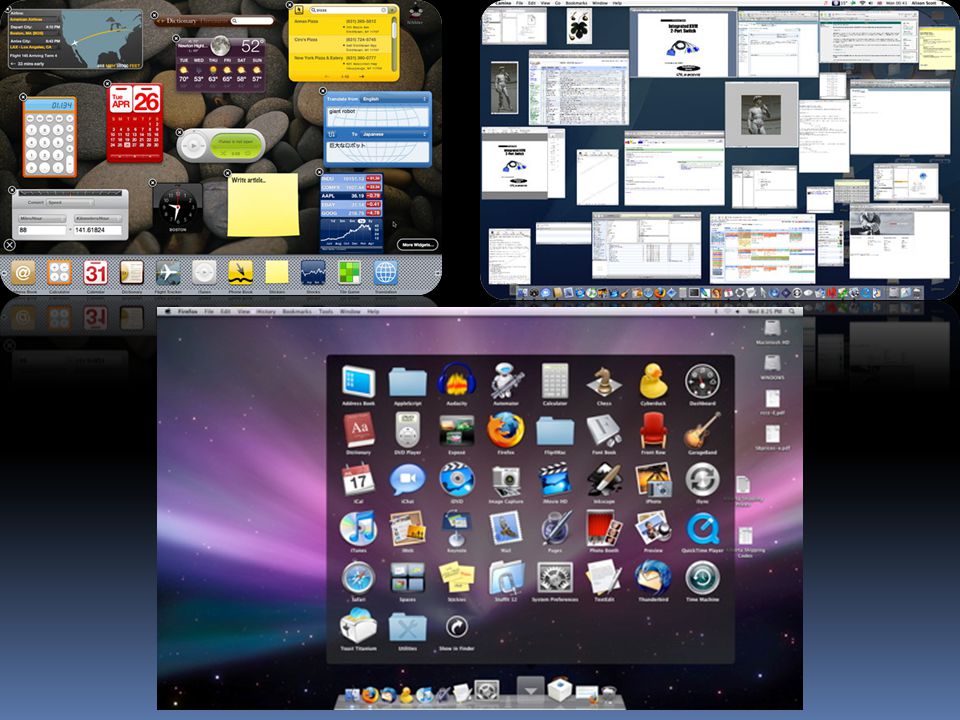Open Address Book in the Applications stack

pos(358,381)
